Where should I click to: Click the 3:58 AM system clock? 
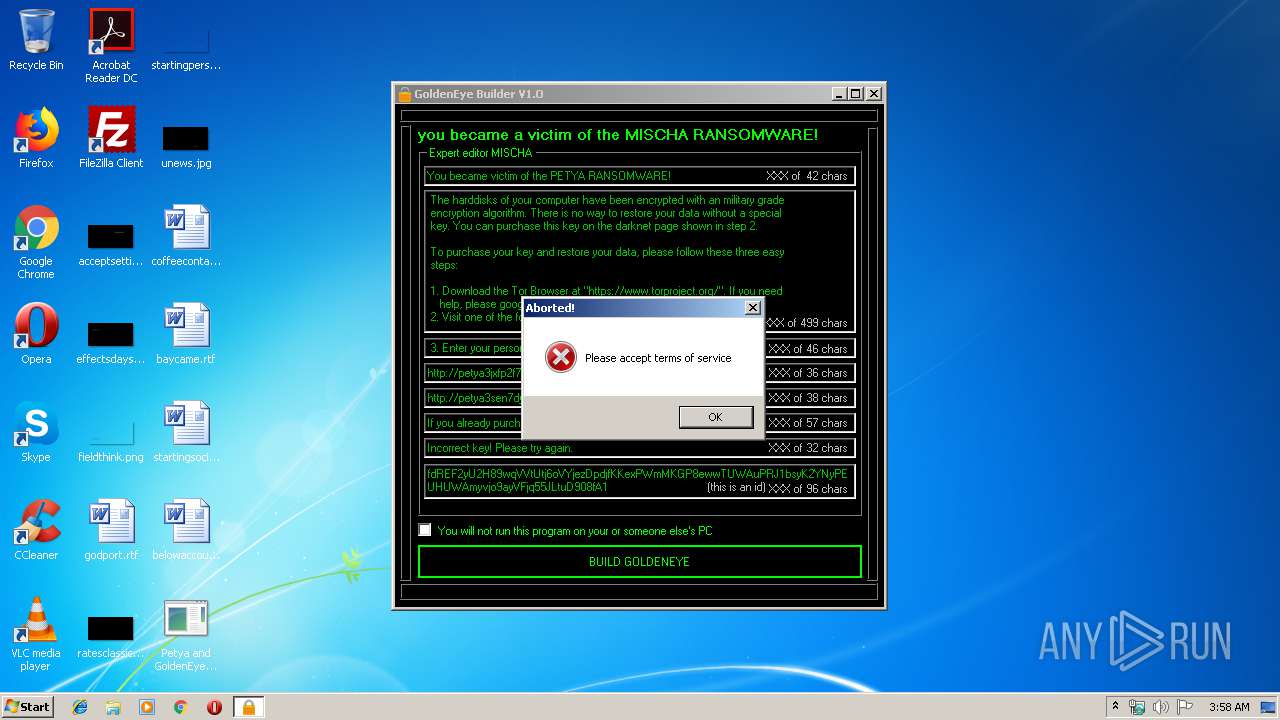click(1229, 707)
